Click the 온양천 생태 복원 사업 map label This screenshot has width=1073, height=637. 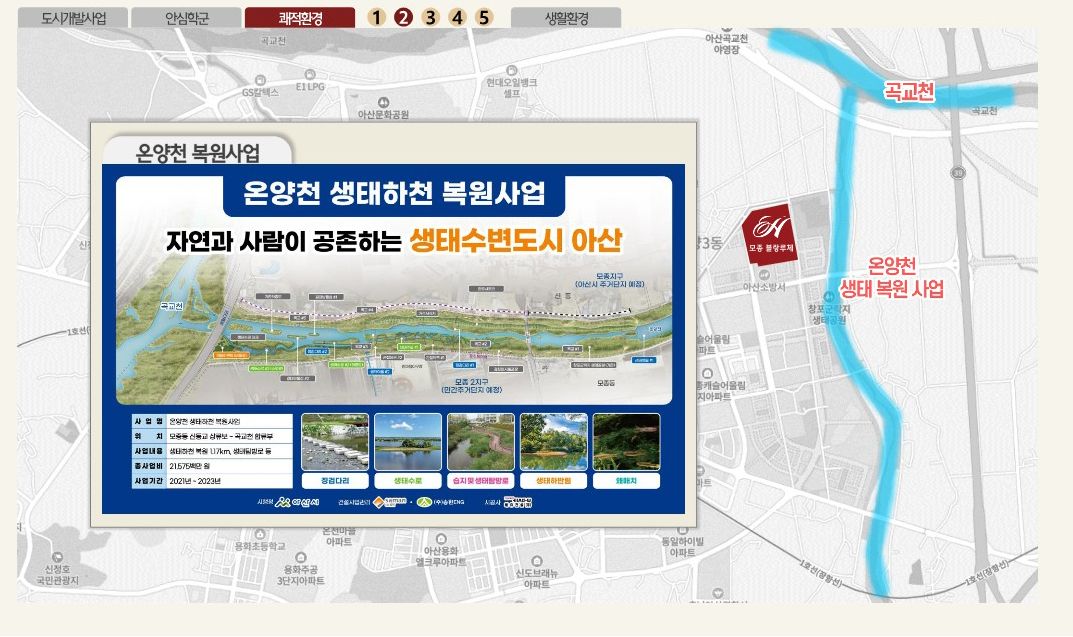coord(891,278)
